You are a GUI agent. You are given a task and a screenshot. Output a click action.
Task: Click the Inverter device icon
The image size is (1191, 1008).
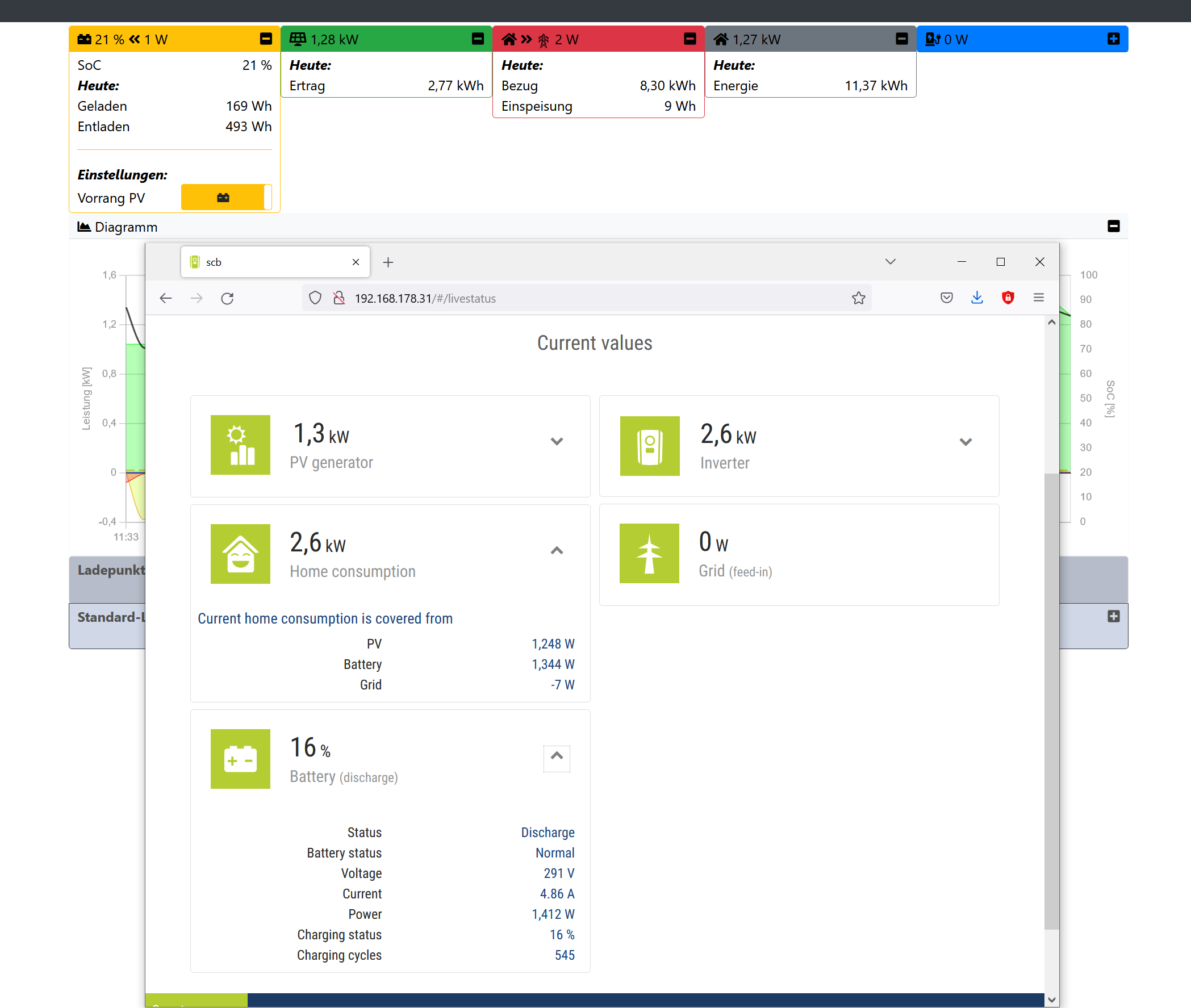(x=649, y=446)
